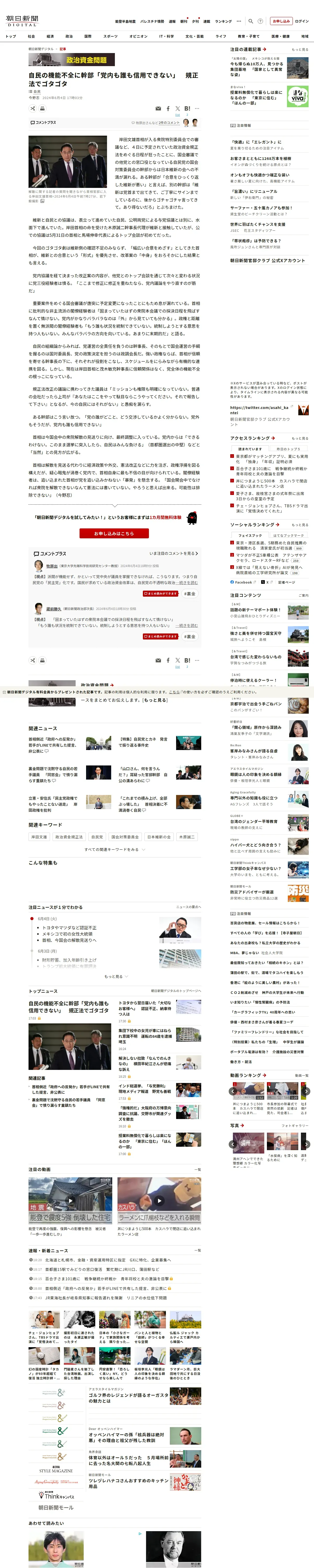Share on Facebook icon below the headline

[168, 109]
